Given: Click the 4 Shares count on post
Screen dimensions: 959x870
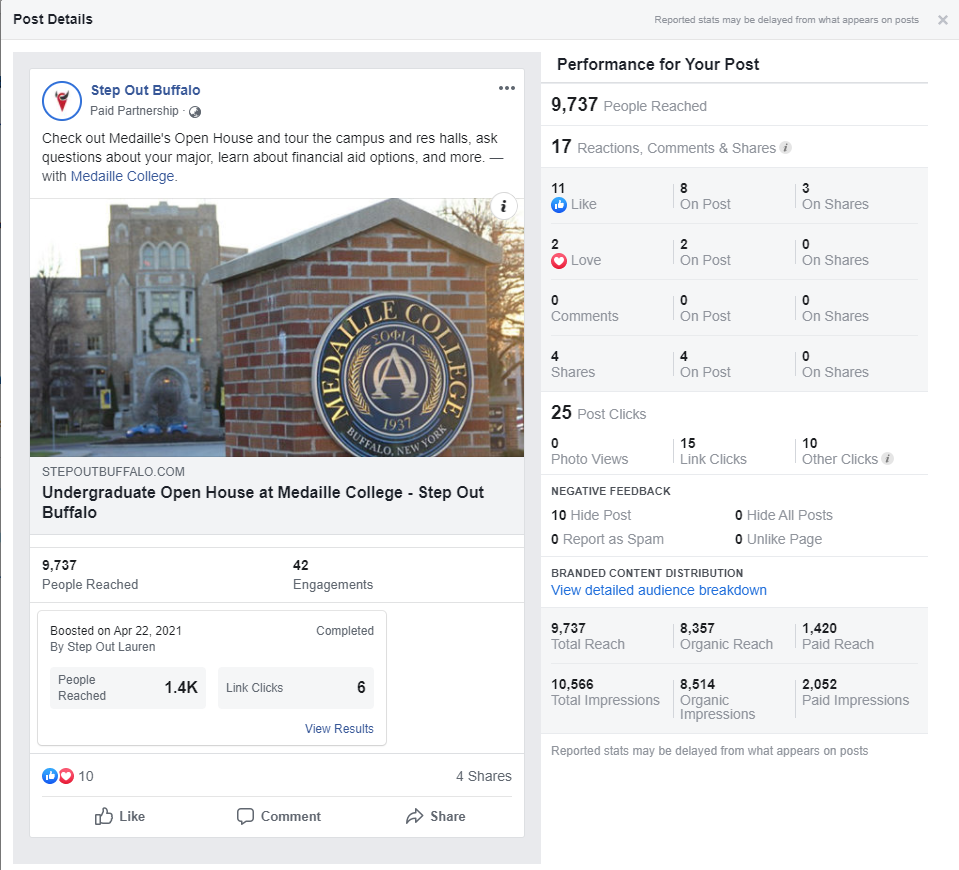Looking at the screenshot, I should click(483, 776).
